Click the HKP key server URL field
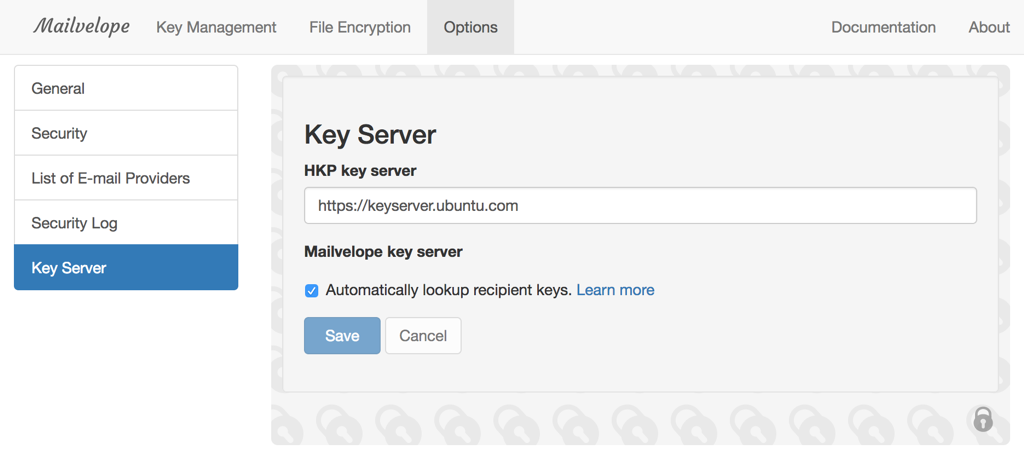The image size is (1024, 459). click(x=640, y=206)
